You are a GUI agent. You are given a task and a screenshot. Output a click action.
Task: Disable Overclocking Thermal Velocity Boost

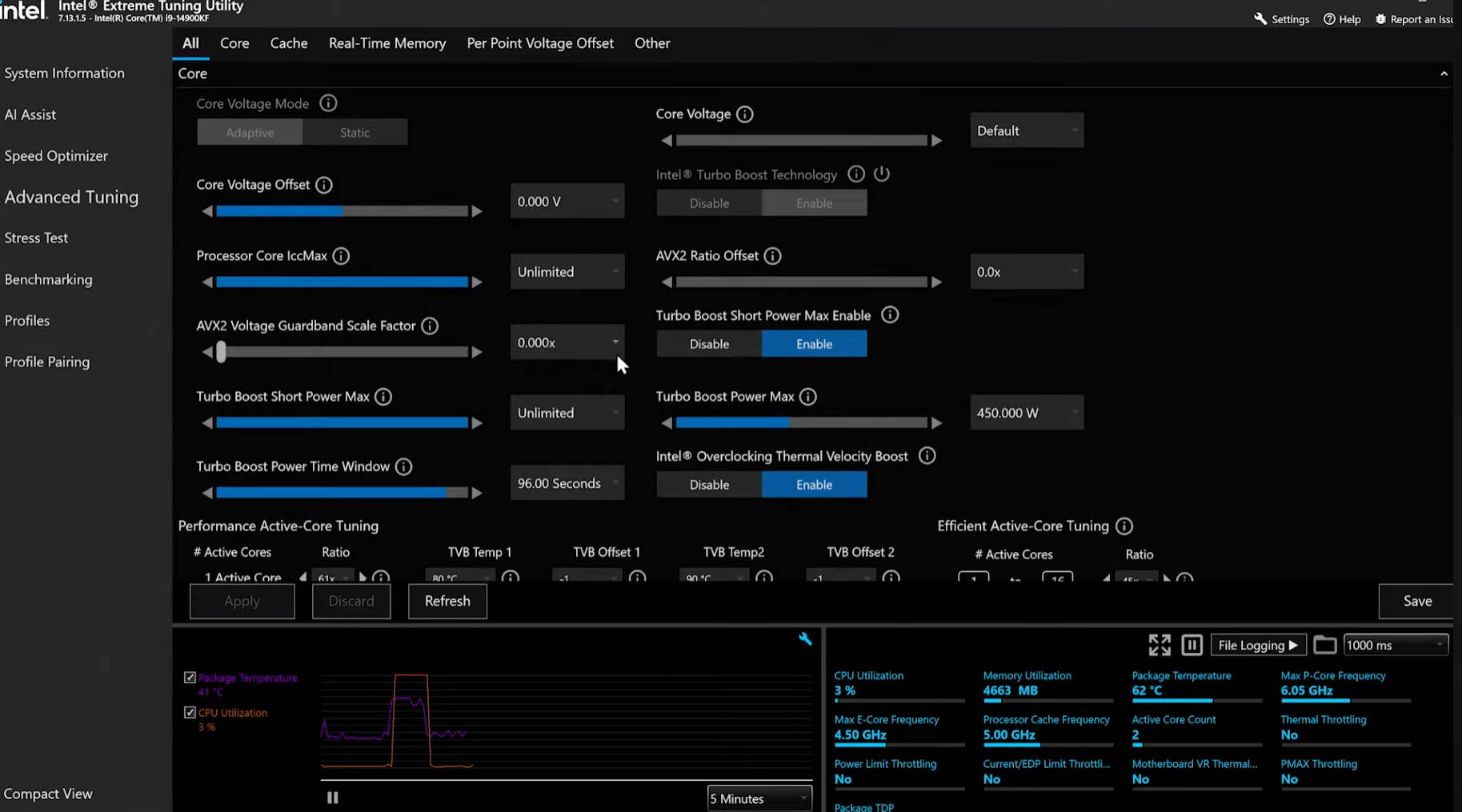(x=709, y=485)
